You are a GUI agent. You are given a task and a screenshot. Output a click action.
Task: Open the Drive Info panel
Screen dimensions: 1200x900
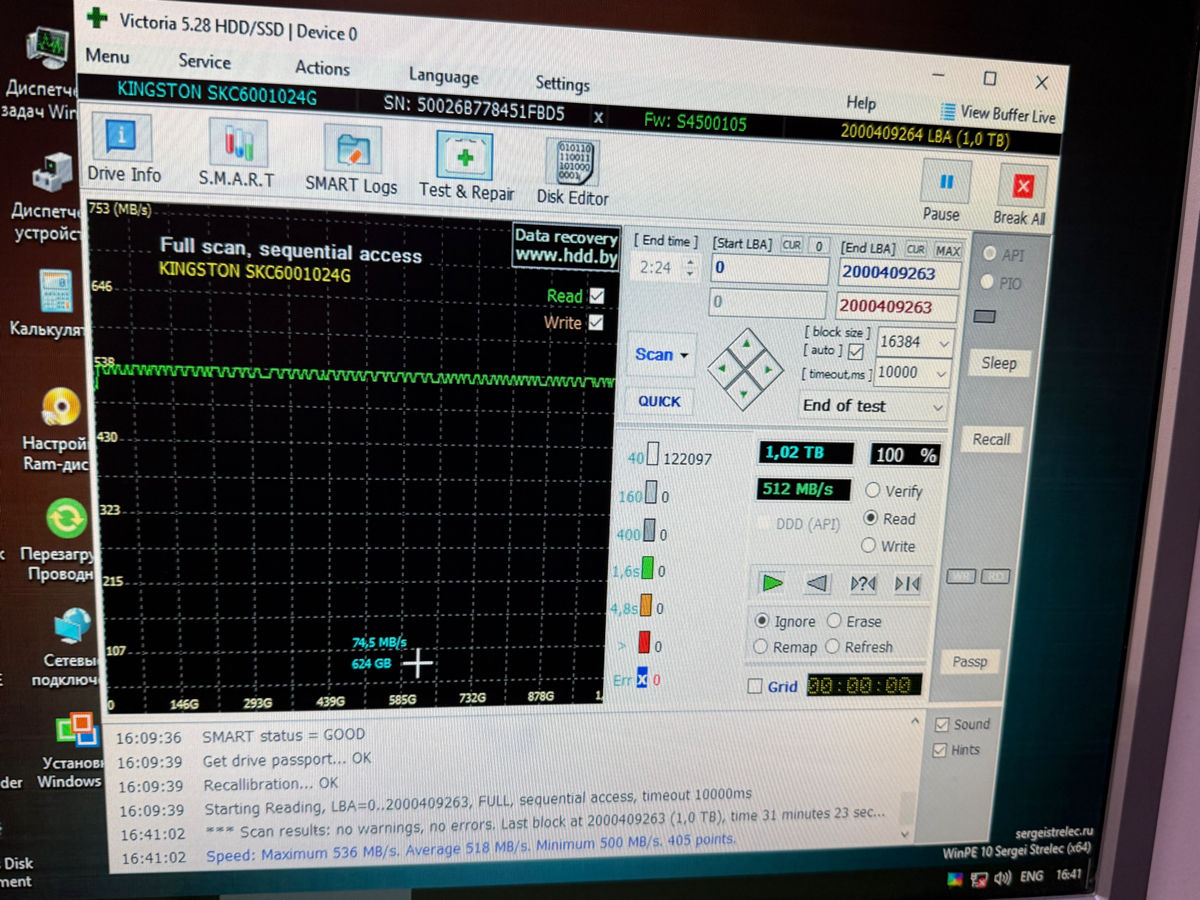click(122, 147)
